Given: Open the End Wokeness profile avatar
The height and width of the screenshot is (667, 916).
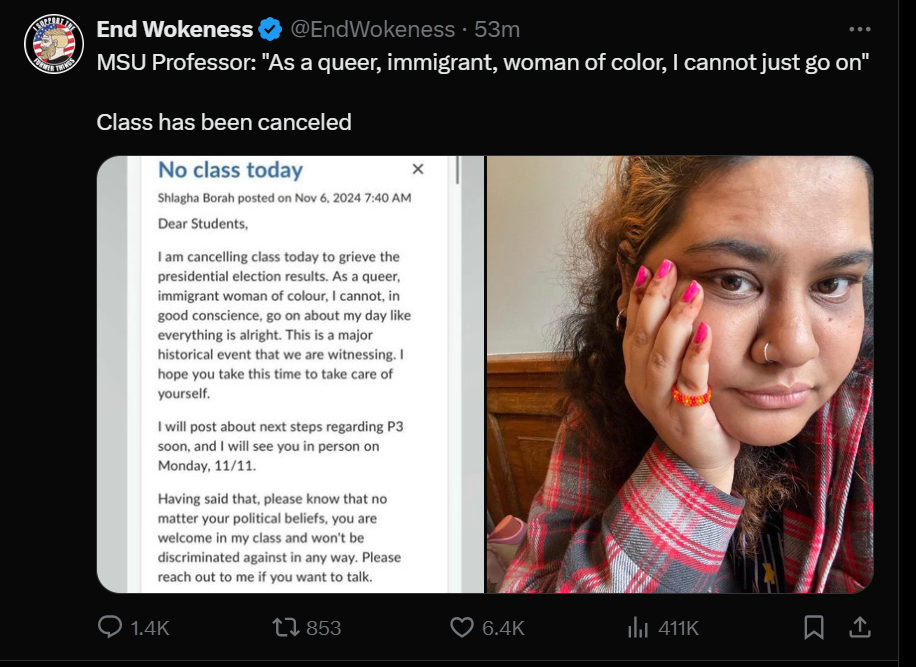Looking at the screenshot, I should click(54, 43).
